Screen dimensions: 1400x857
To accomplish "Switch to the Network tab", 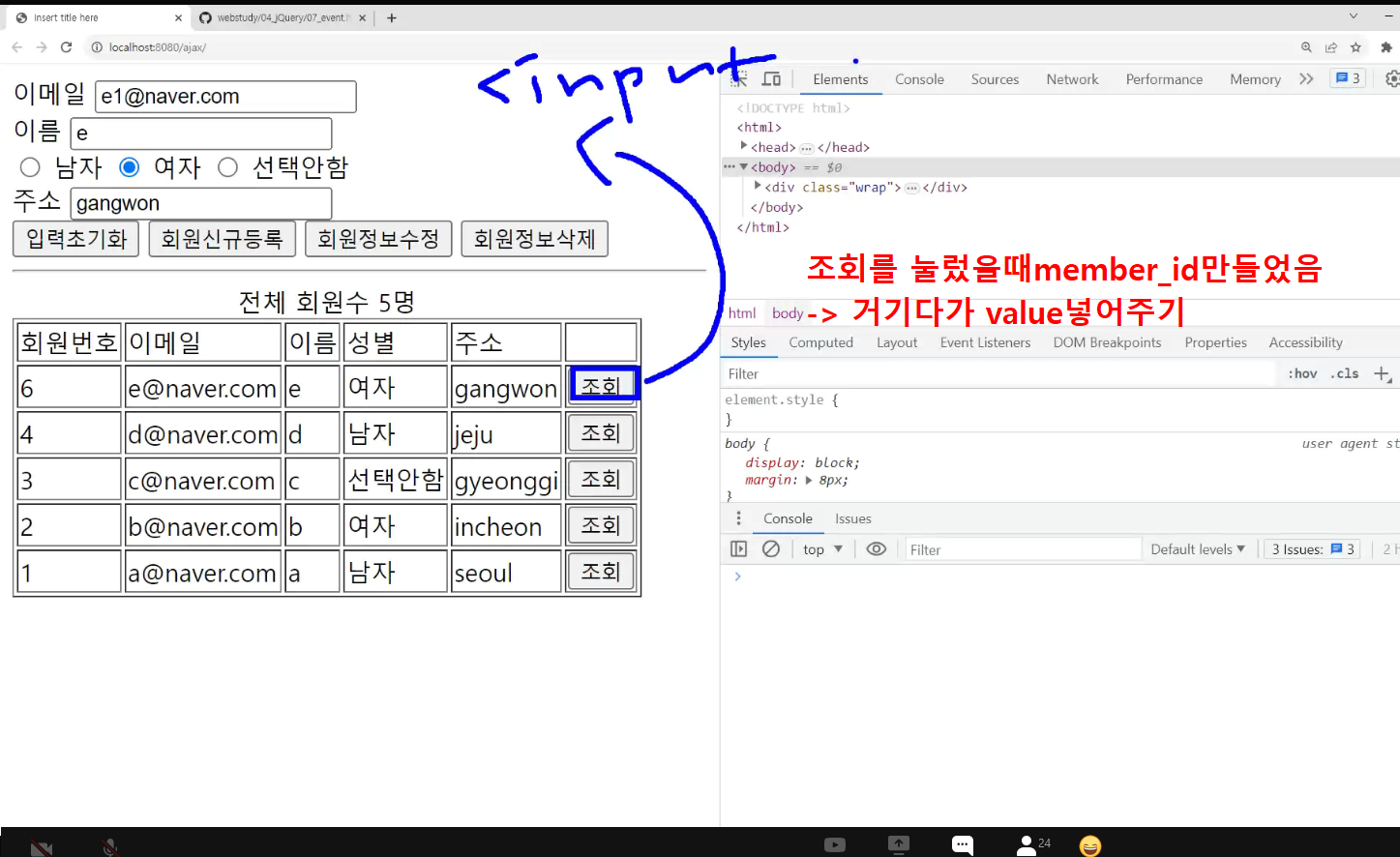I will click(x=1072, y=79).
